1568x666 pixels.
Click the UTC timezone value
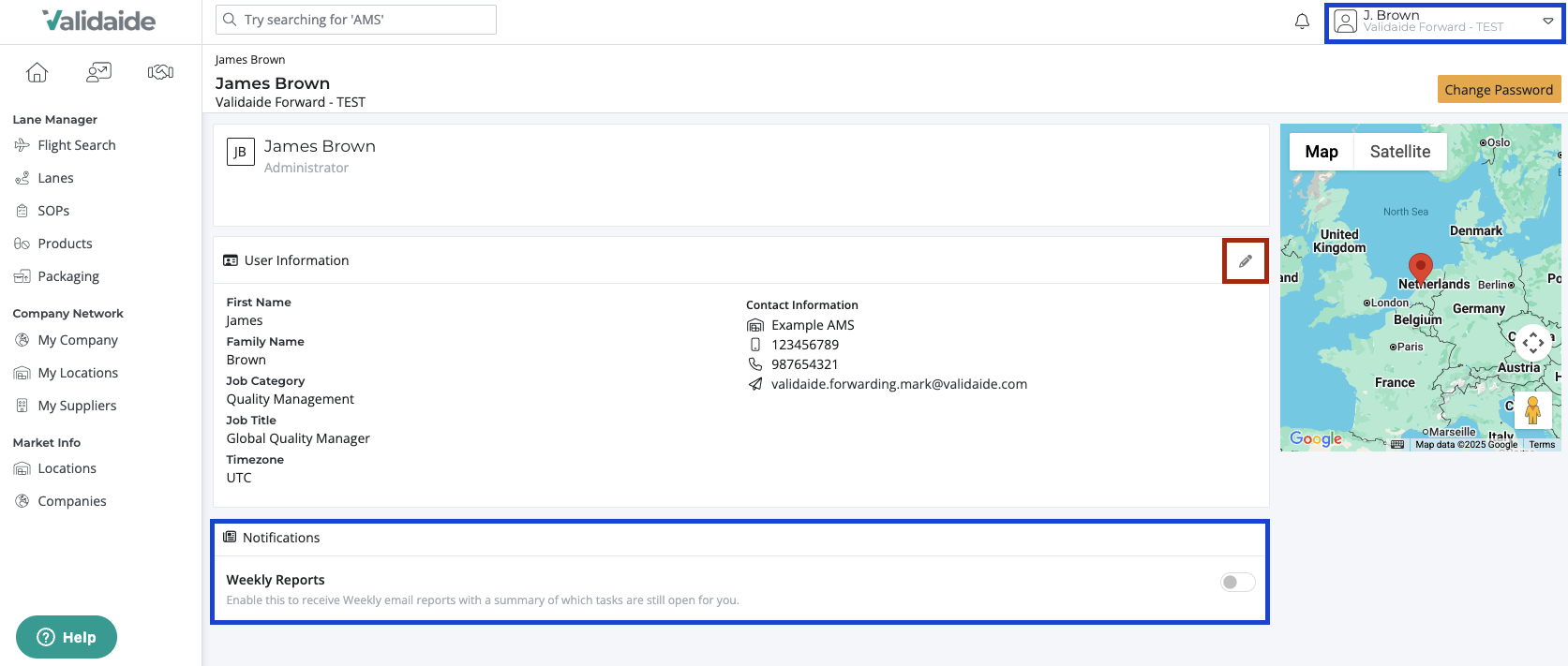coord(239,478)
